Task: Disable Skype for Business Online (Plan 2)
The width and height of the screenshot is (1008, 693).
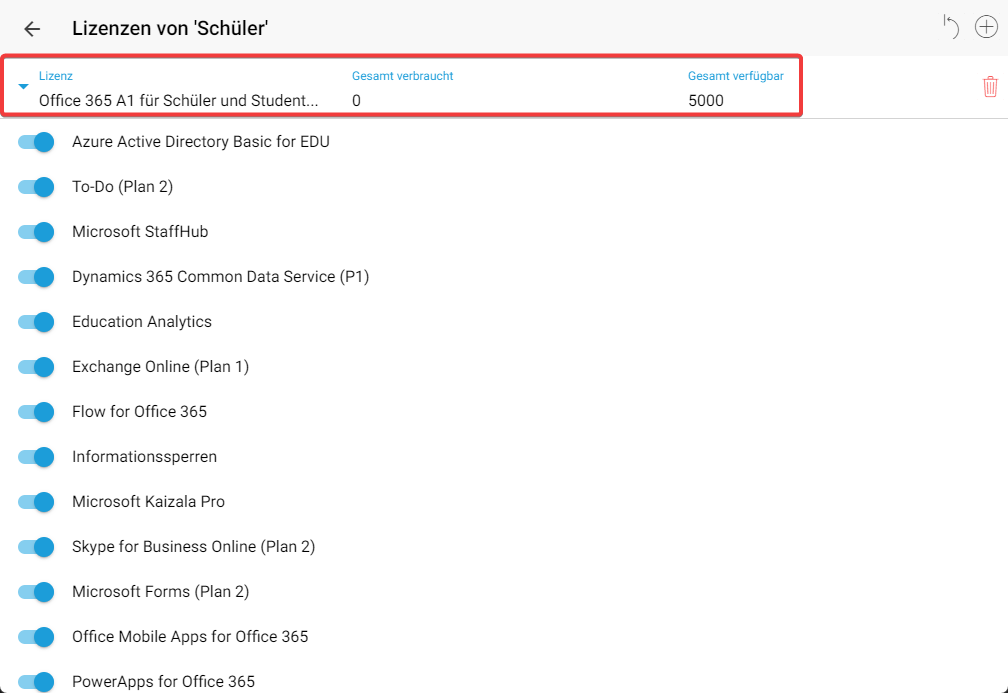Action: [36, 547]
